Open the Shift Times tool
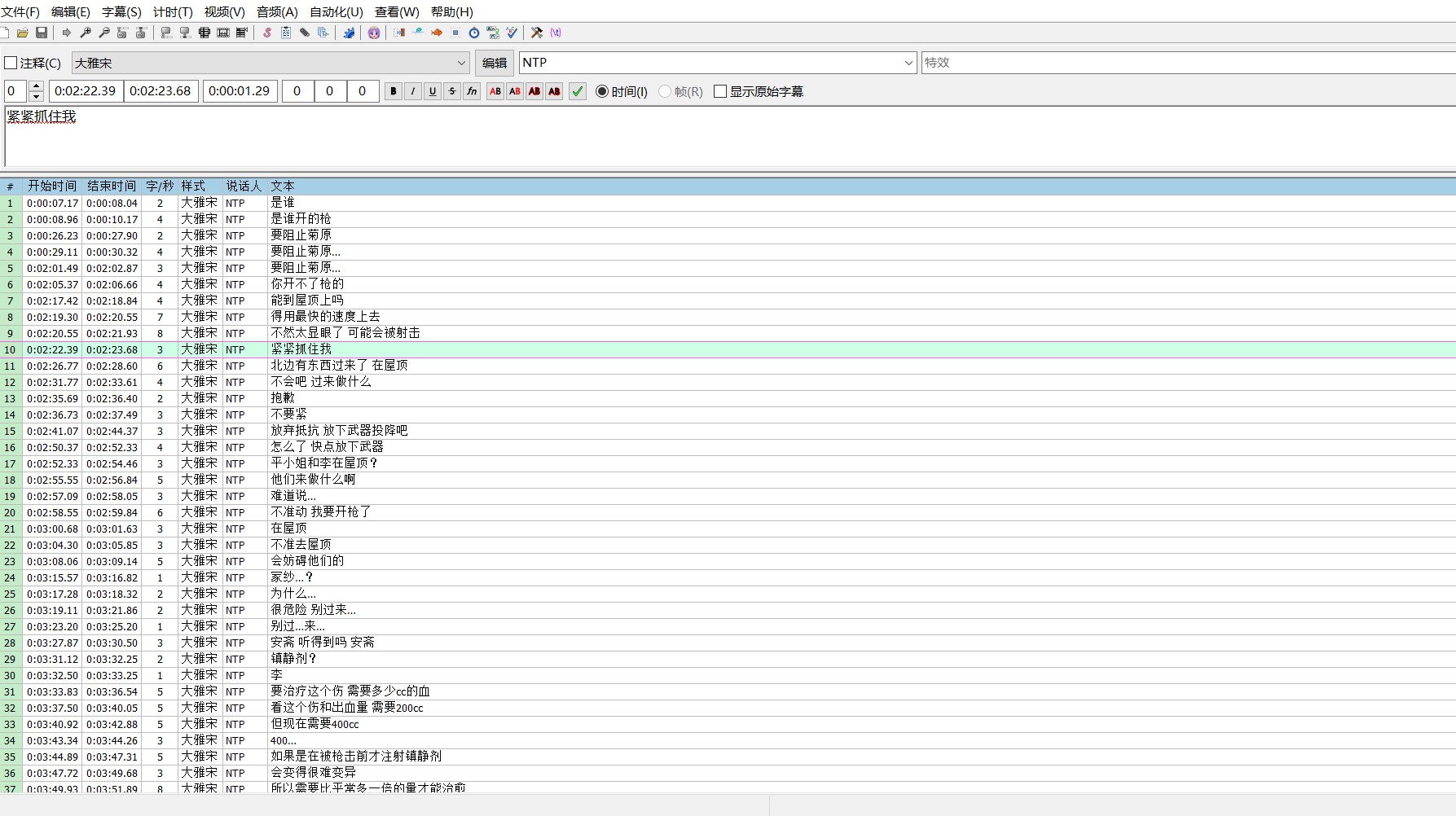 [x=399, y=33]
